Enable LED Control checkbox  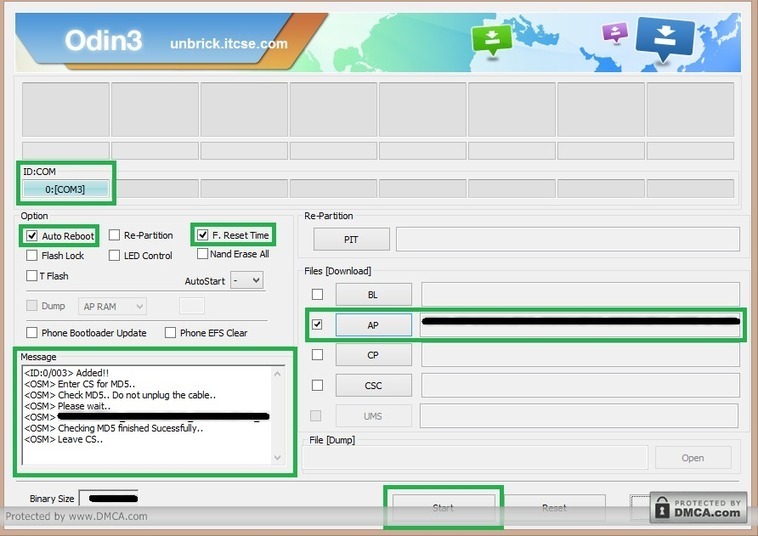115,255
